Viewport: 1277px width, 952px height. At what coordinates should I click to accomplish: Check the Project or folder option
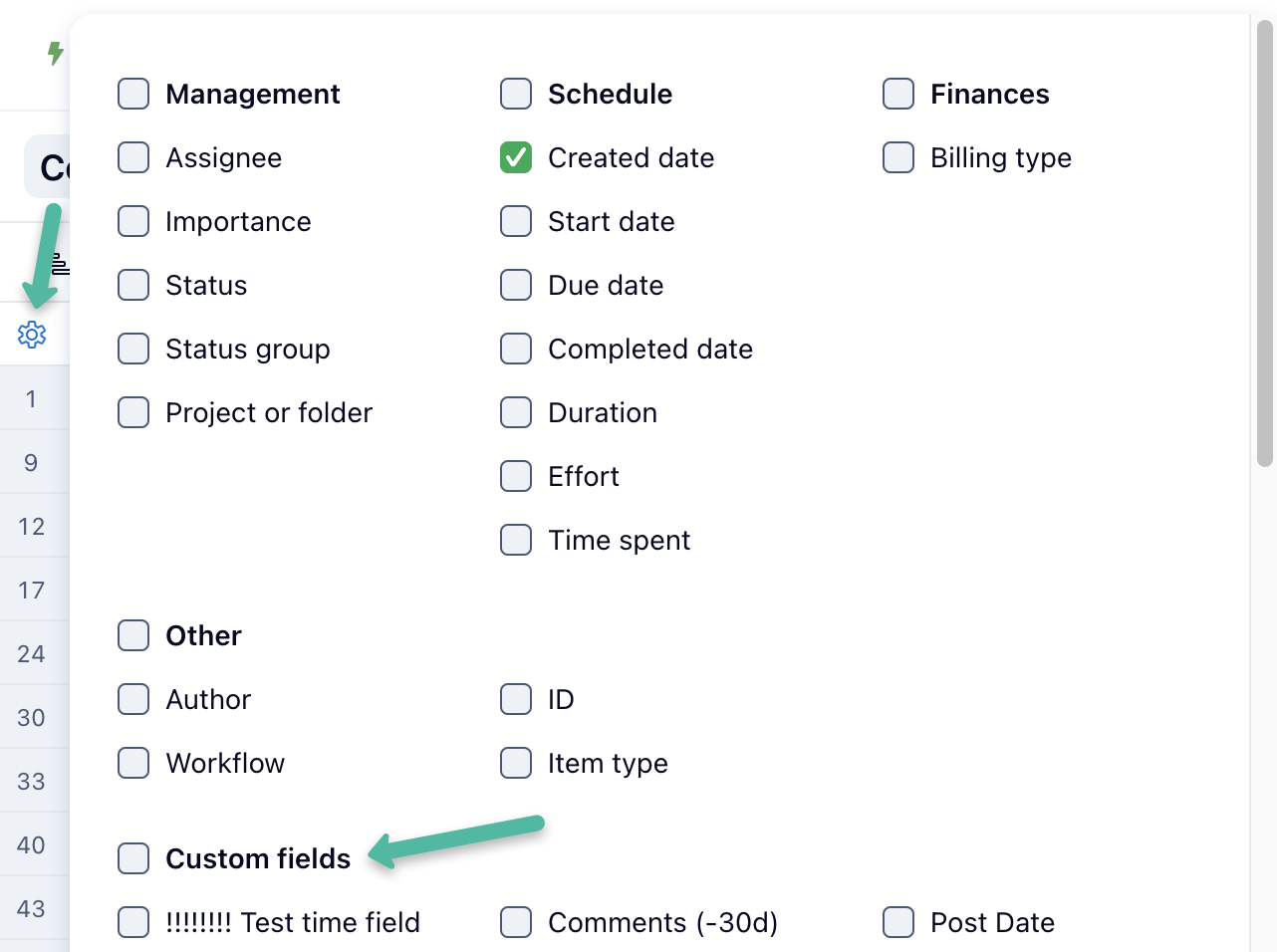133,412
